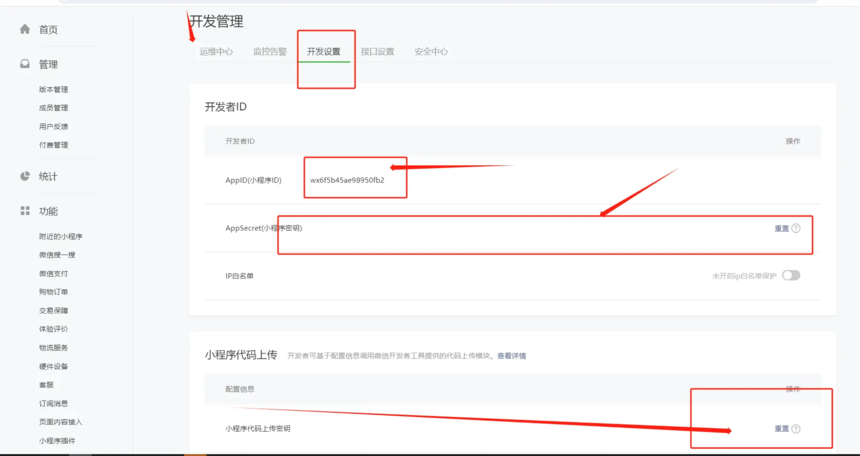Click the AppID value wx6f5b45ae98950fb2

click(347, 180)
